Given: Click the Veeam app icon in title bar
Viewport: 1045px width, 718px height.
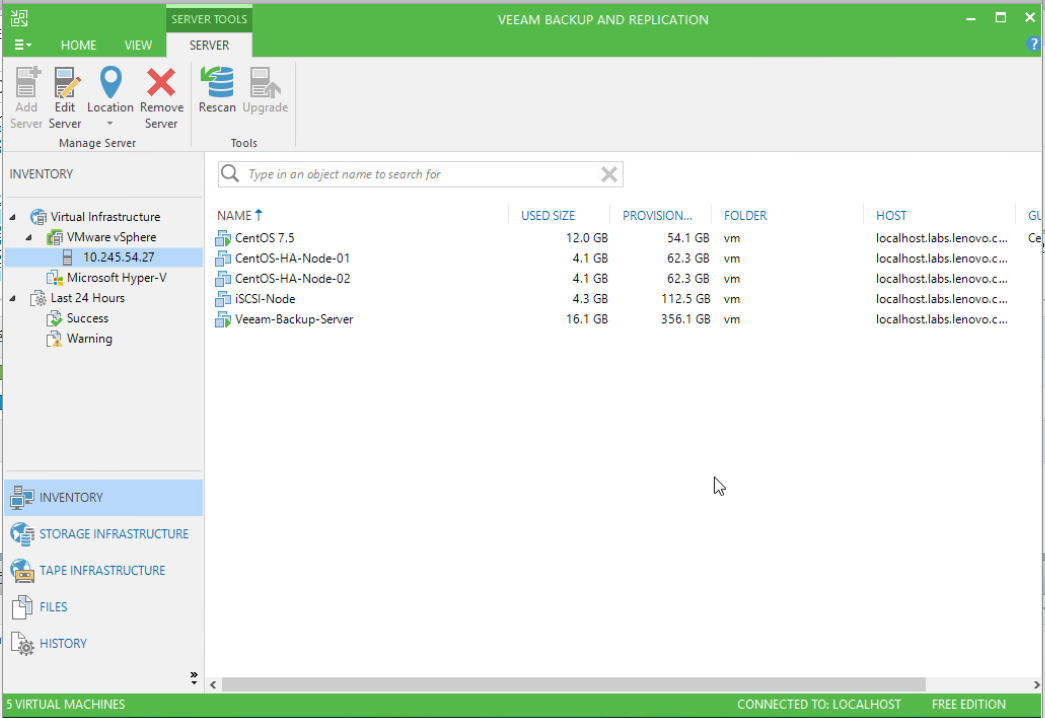Looking at the screenshot, I should (19, 18).
